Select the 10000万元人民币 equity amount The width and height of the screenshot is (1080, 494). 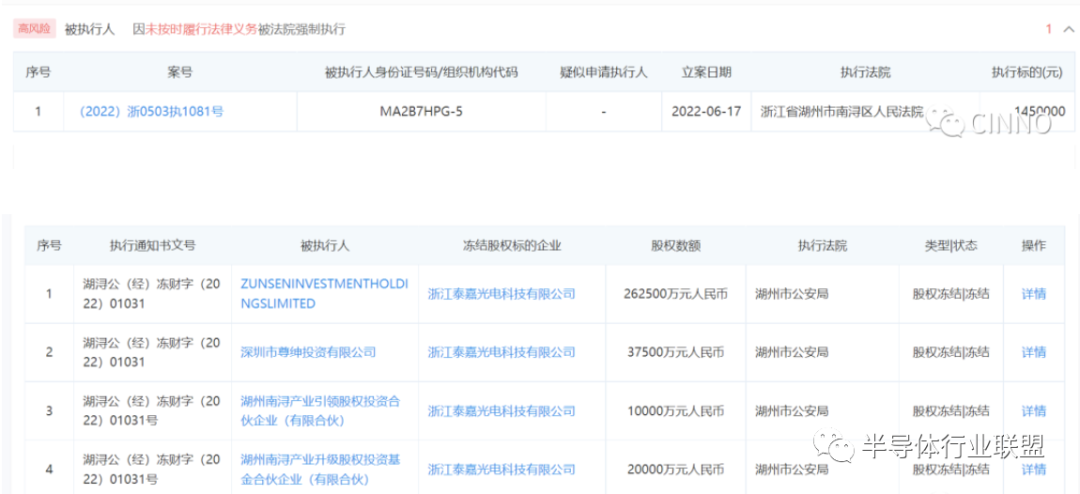676,411
